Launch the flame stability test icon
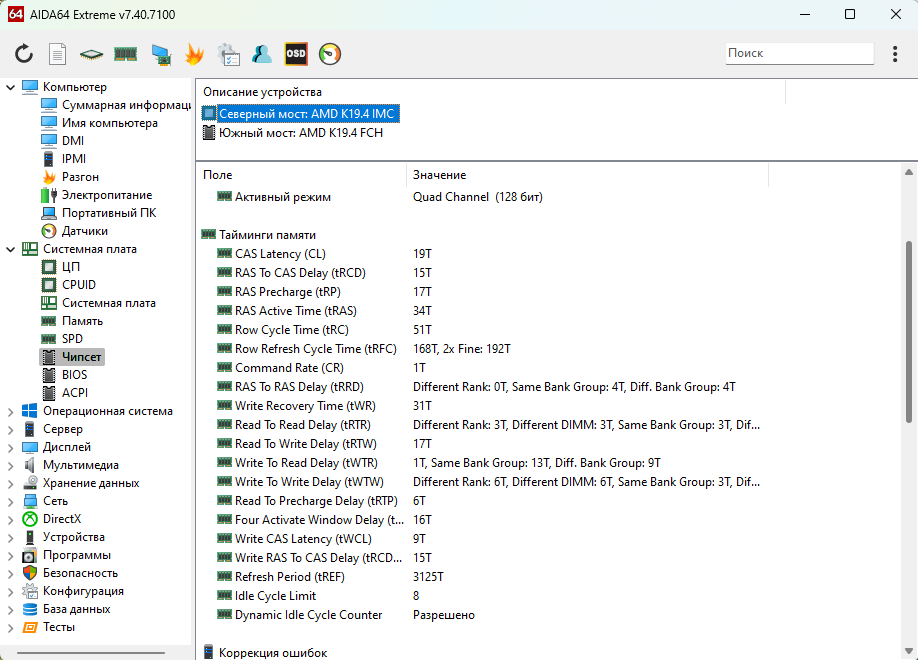This screenshot has width=918, height=660. click(x=194, y=54)
